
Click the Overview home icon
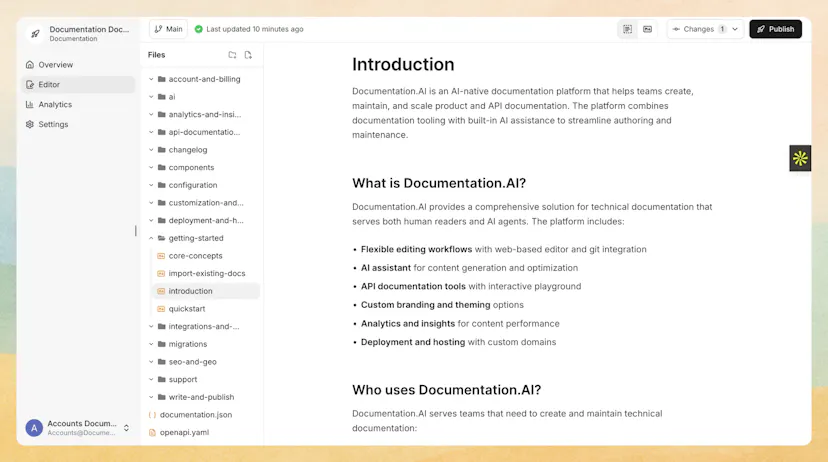(x=30, y=64)
